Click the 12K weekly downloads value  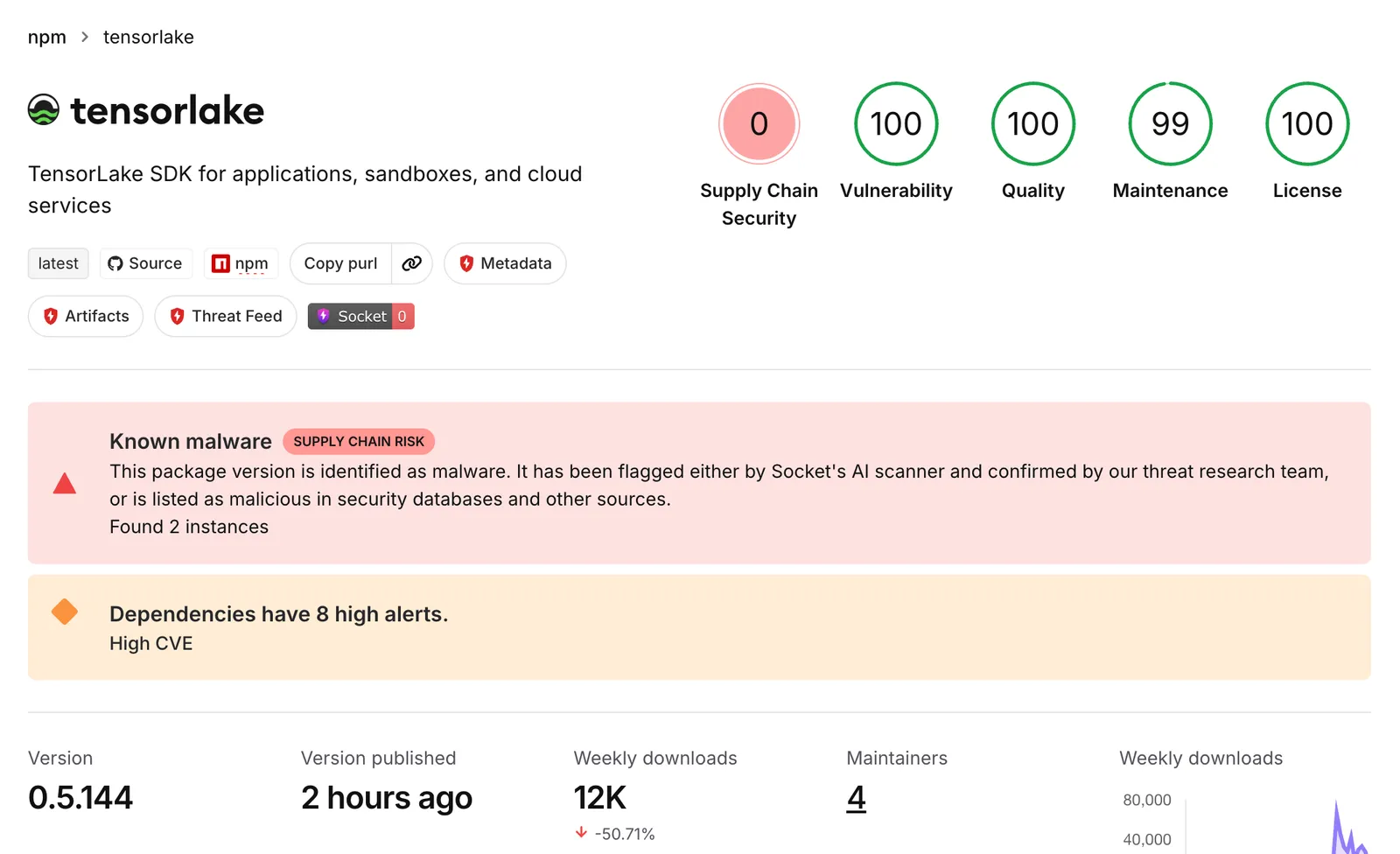tap(600, 798)
